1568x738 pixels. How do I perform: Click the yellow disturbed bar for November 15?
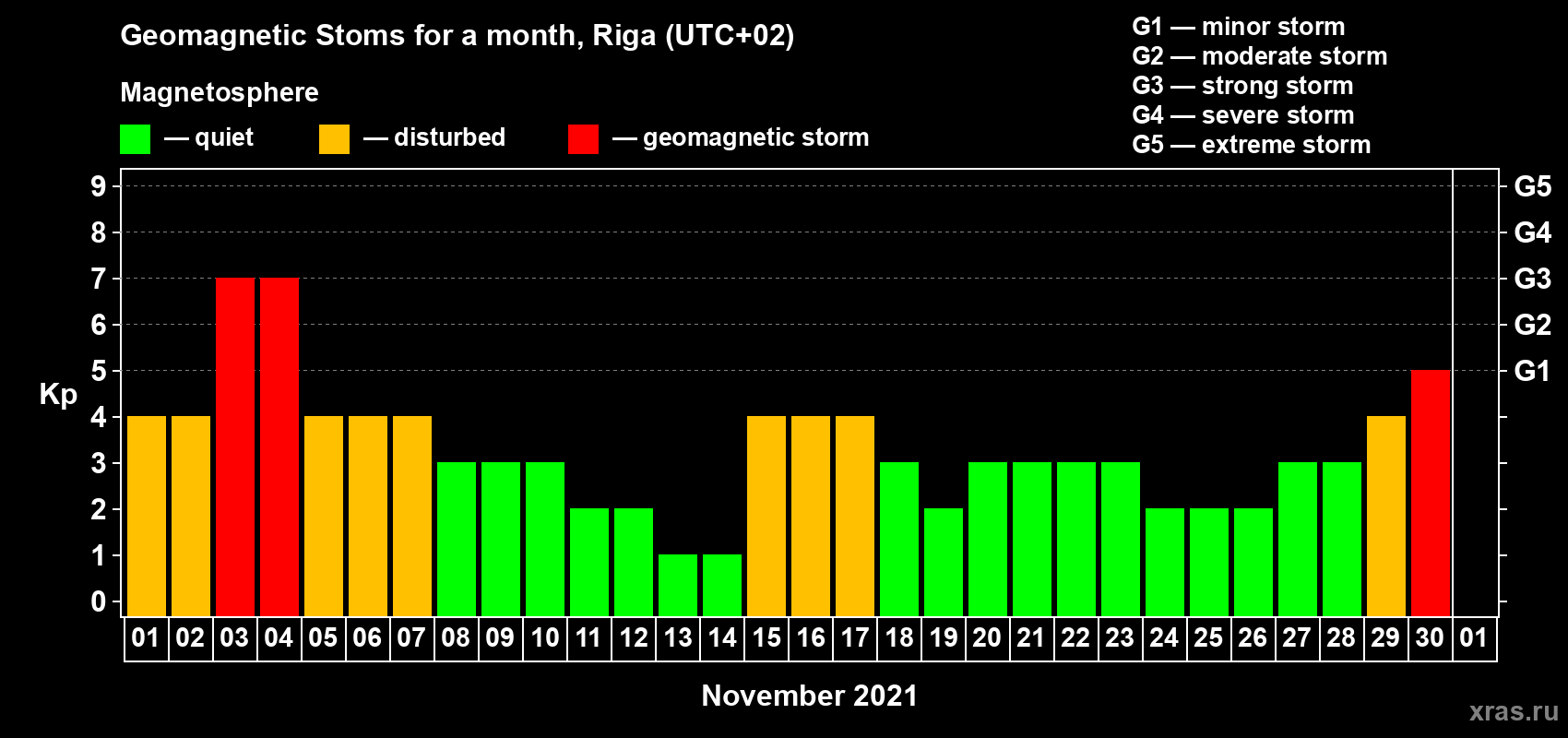coord(766,516)
